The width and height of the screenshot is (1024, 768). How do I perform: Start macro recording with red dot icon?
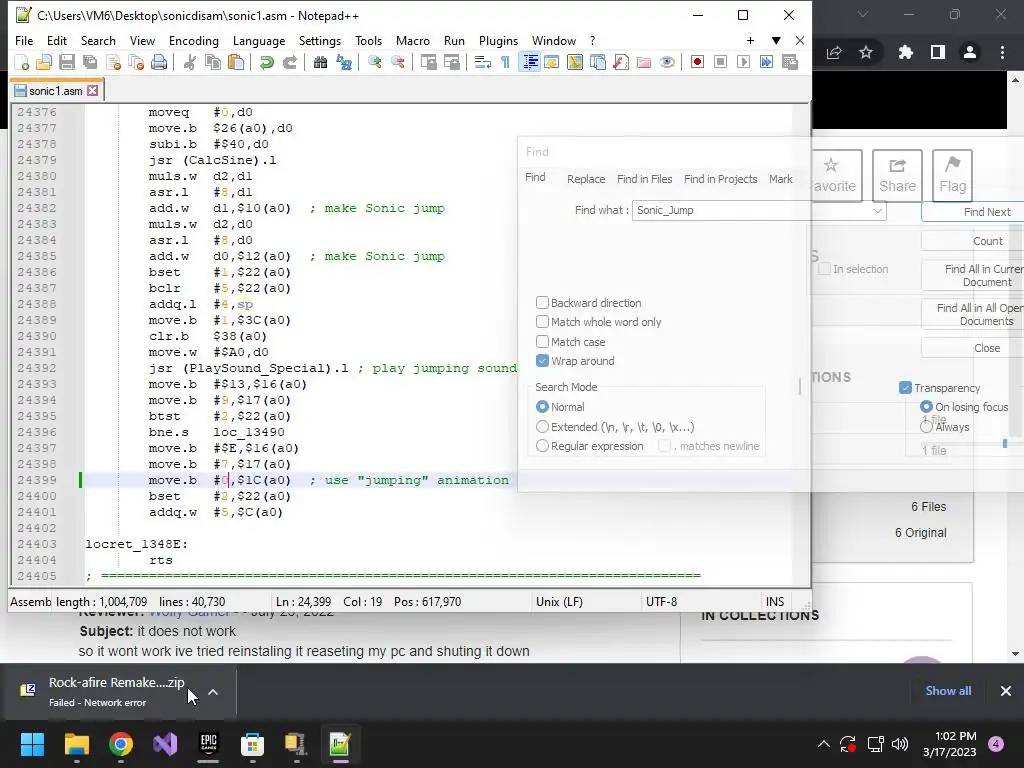[x=697, y=62]
